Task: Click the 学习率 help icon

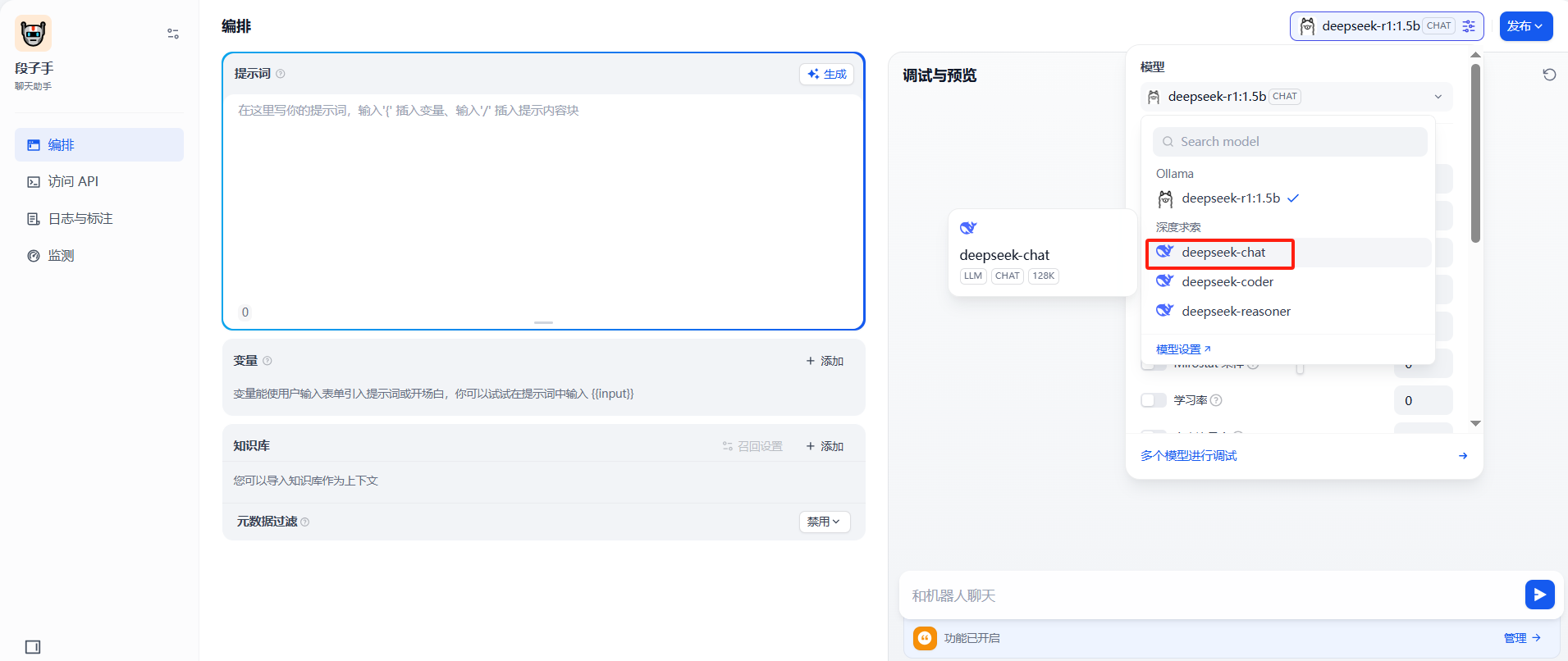Action: tap(1216, 400)
